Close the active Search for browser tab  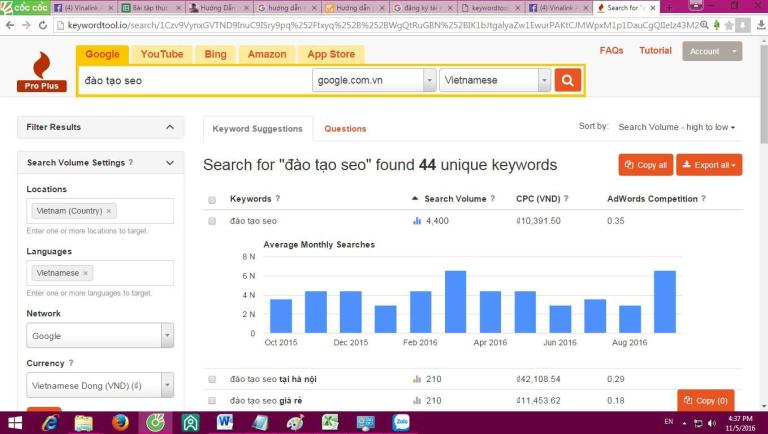[652, 8]
